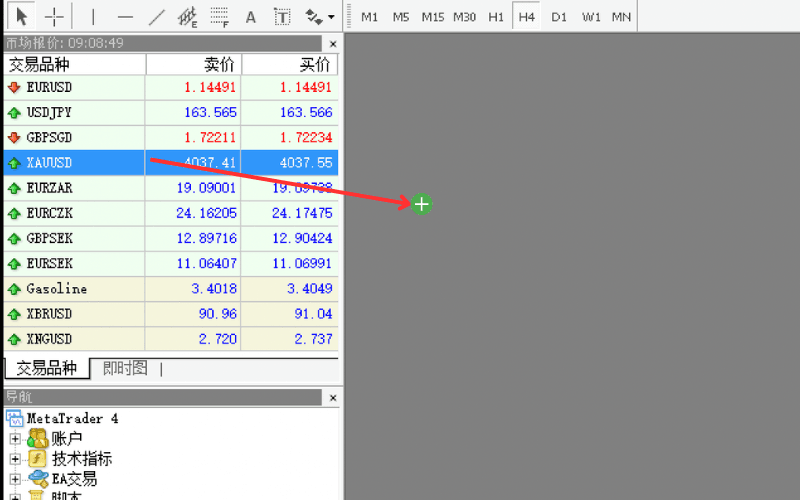This screenshot has width=800, height=500.
Task: Click GBPSEK bid price 12.89716
Action: (207, 238)
